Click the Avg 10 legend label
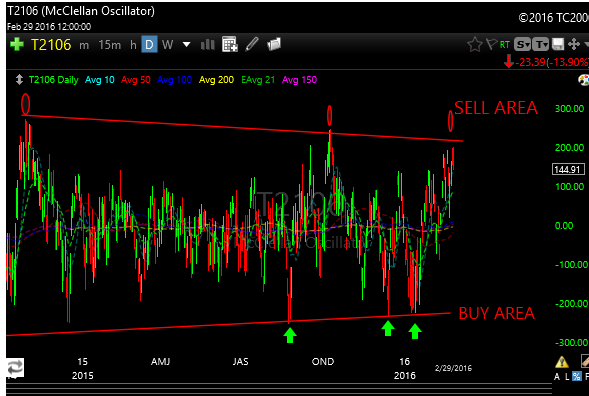The image size is (589, 396). click(x=100, y=80)
